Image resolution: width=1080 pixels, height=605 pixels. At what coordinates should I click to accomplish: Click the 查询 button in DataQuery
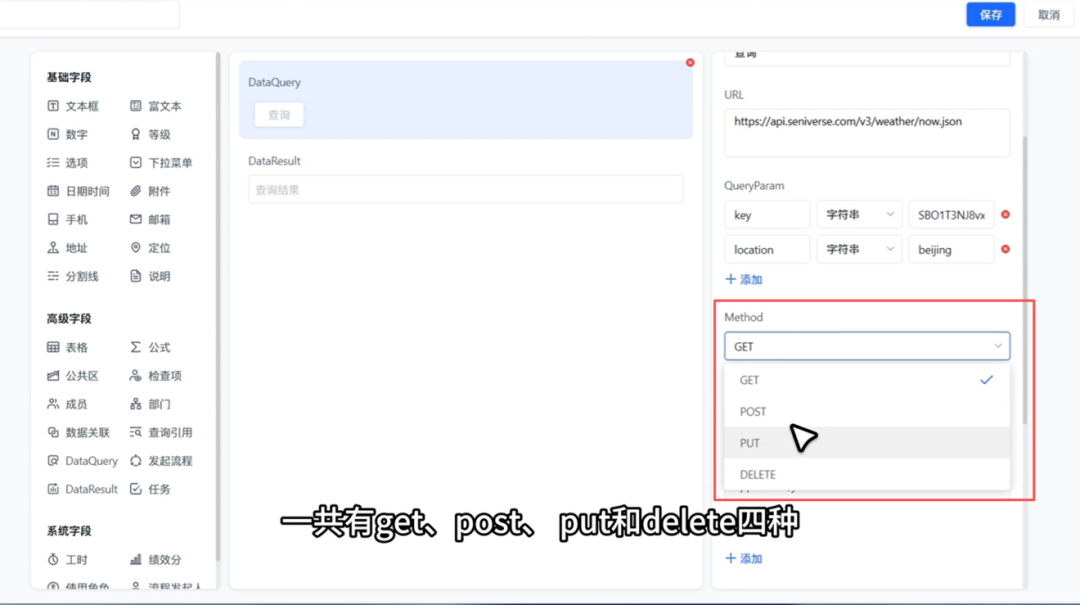click(x=279, y=115)
